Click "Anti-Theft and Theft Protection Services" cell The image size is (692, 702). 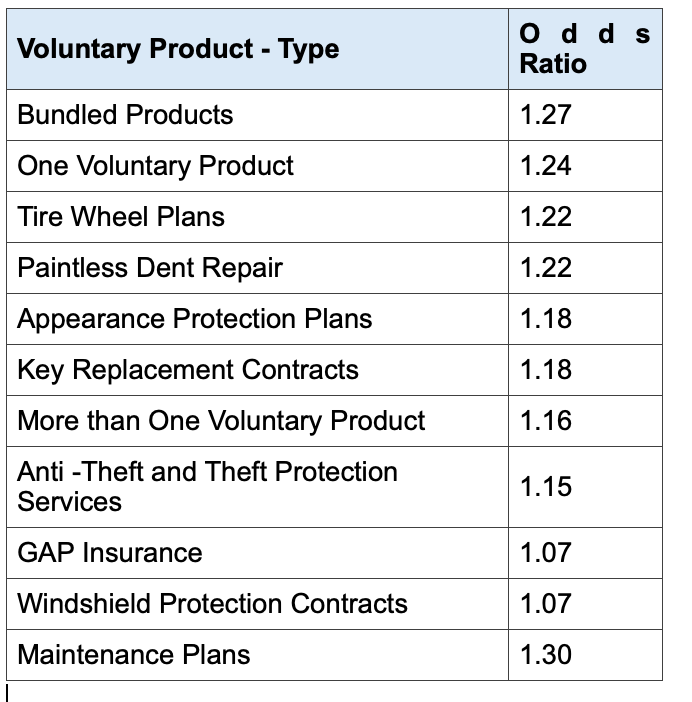pos(207,486)
